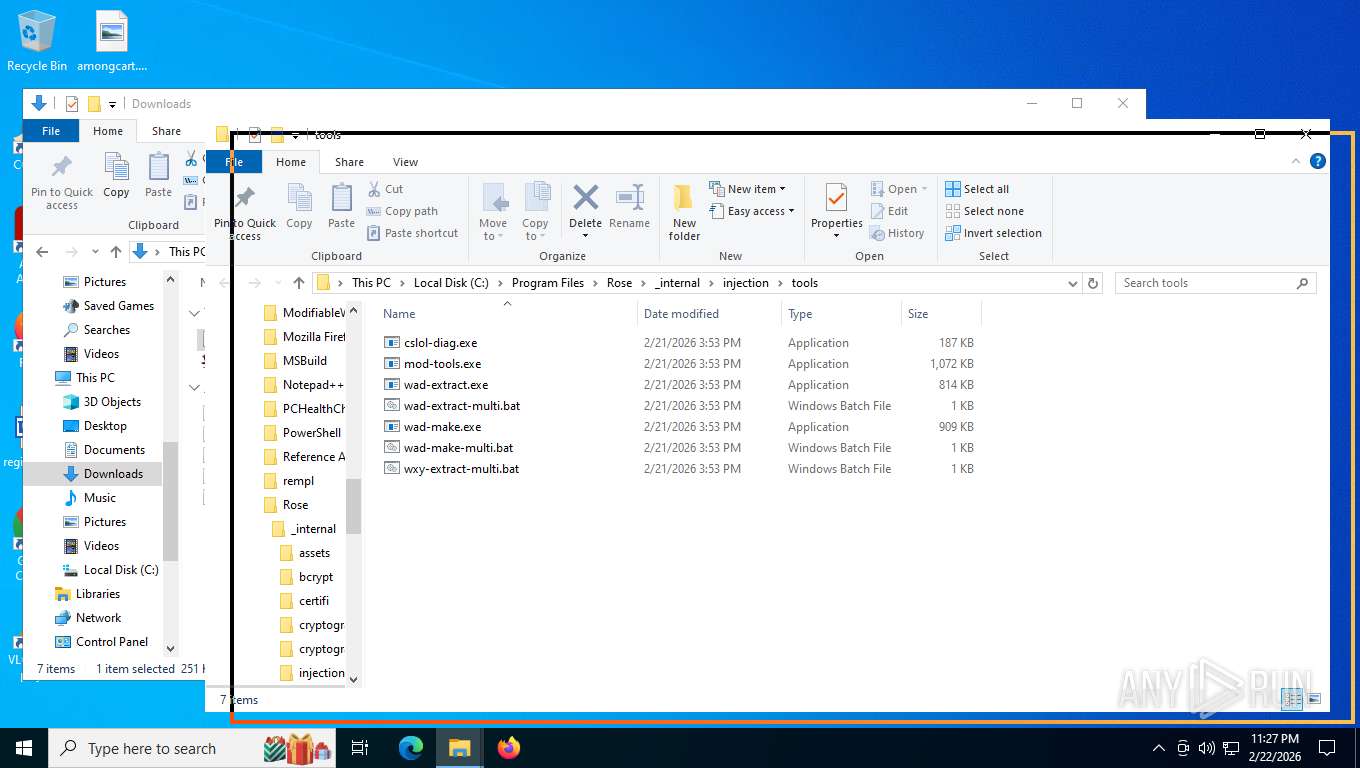1360x768 pixels.
Task: Click Select none in the ribbon
Action: 984,211
